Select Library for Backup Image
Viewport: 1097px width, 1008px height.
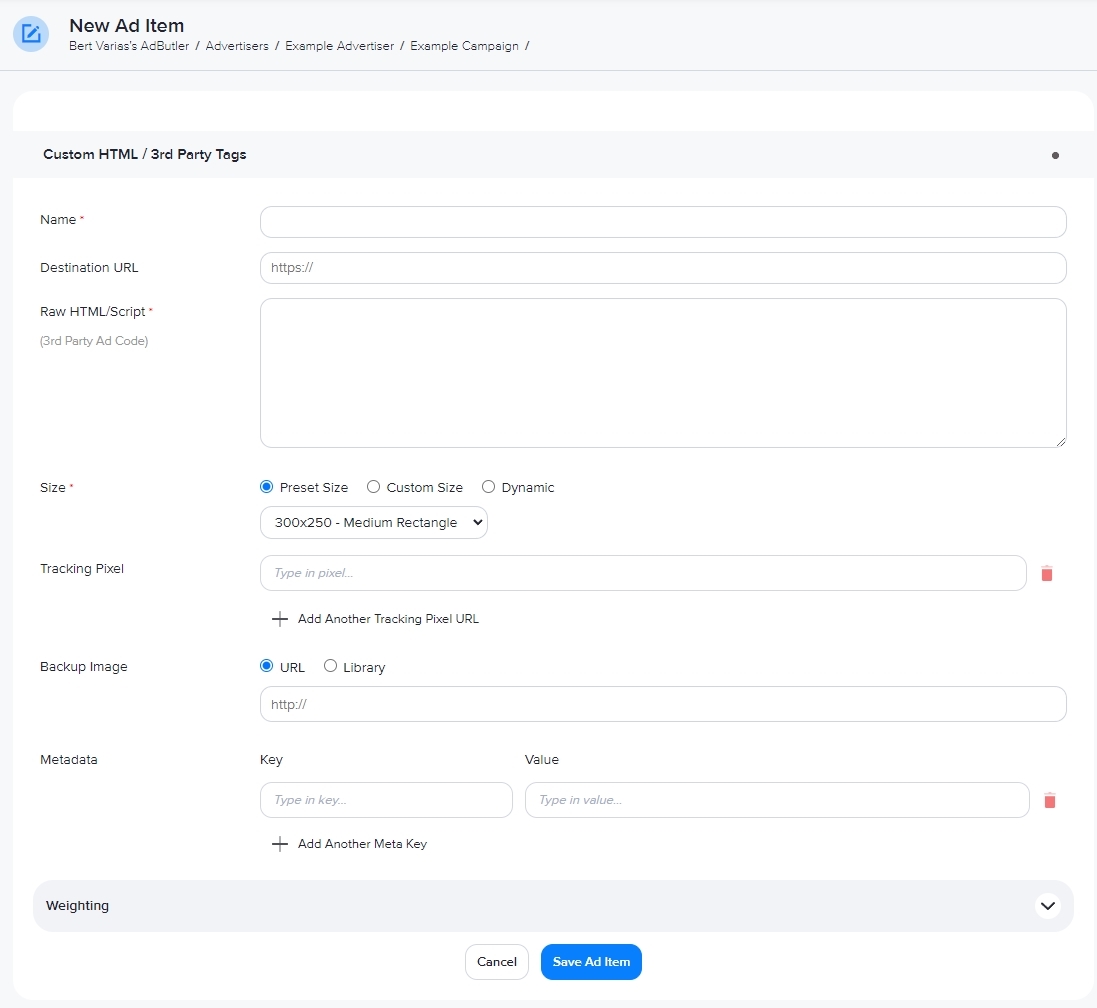330,666
